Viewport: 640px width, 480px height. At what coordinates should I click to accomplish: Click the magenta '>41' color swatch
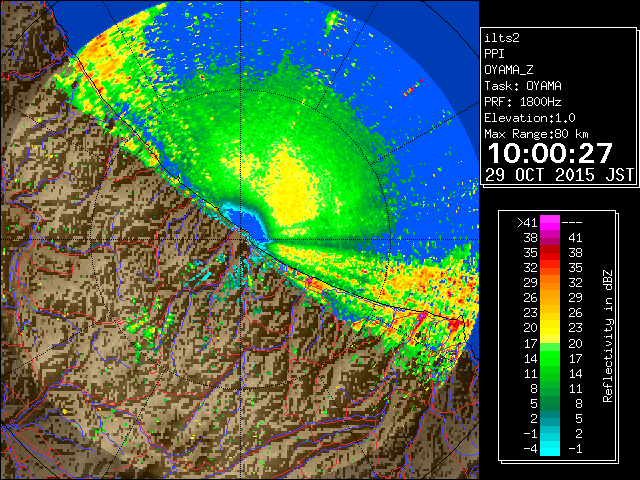pyautogui.click(x=550, y=222)
